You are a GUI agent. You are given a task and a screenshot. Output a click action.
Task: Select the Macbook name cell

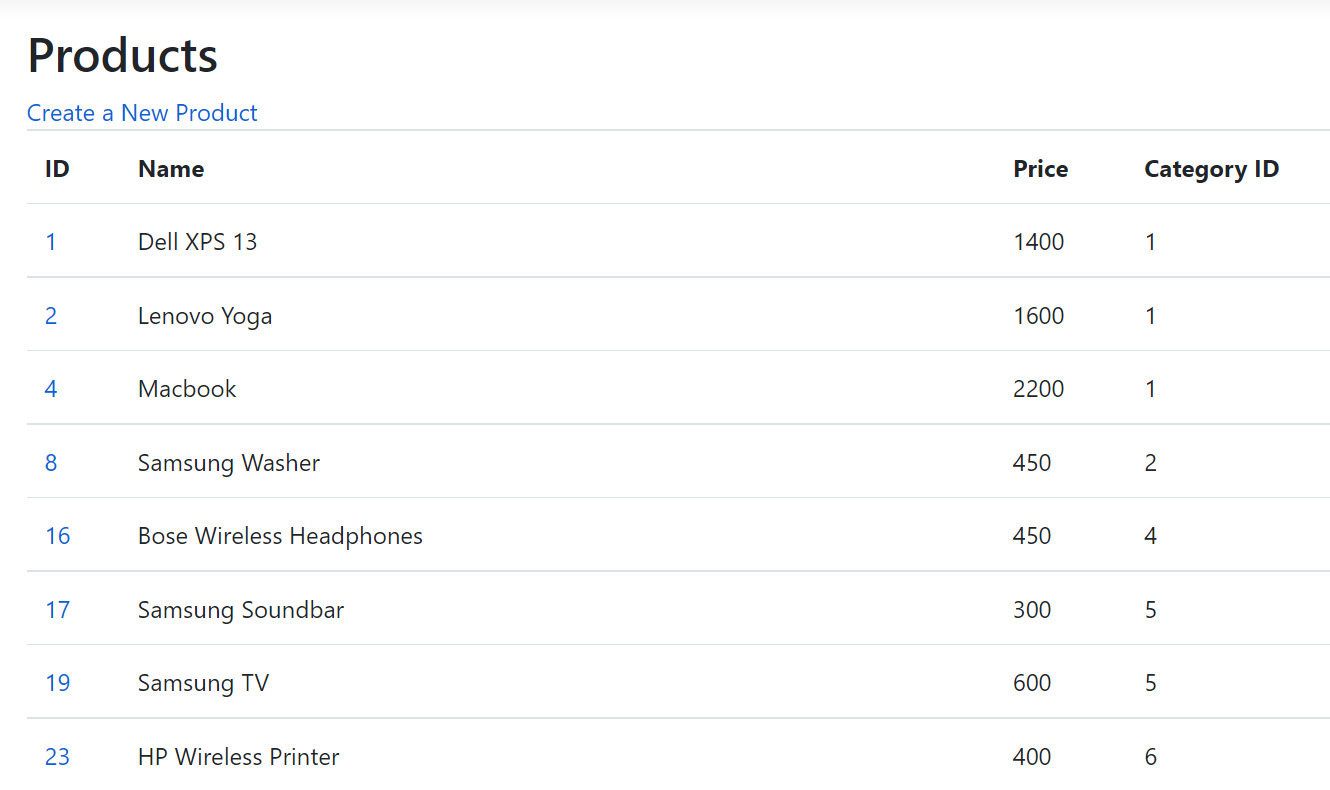(x=187, y=389)
